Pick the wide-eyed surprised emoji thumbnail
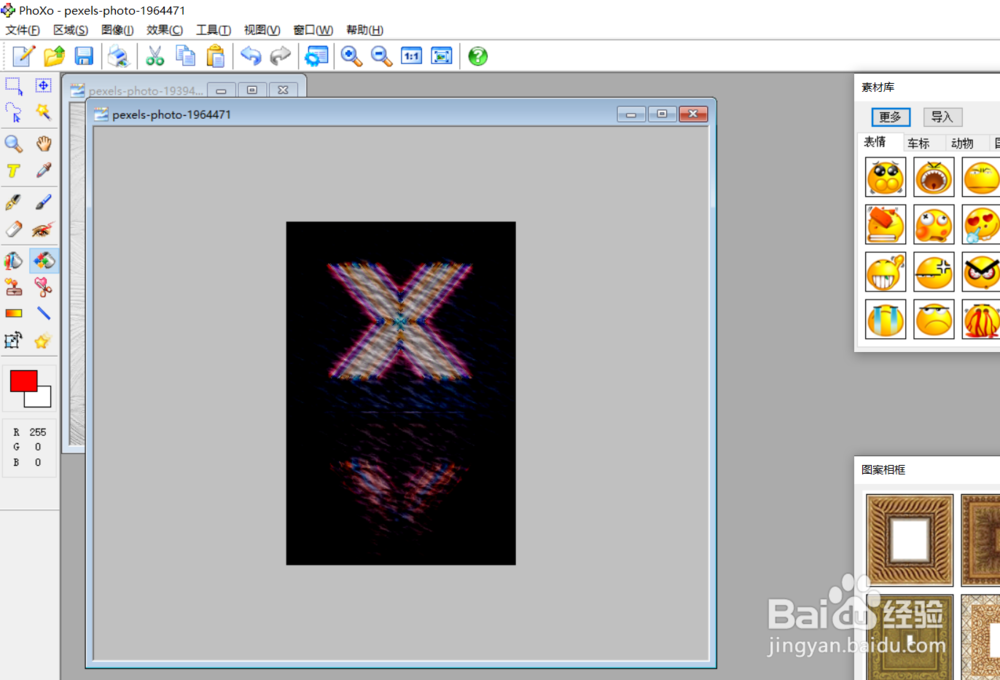 coord(885,177)
